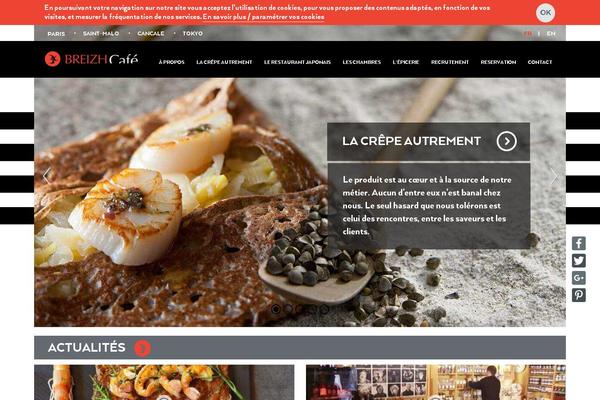Click the Breizh Café logo

(91, 59)
